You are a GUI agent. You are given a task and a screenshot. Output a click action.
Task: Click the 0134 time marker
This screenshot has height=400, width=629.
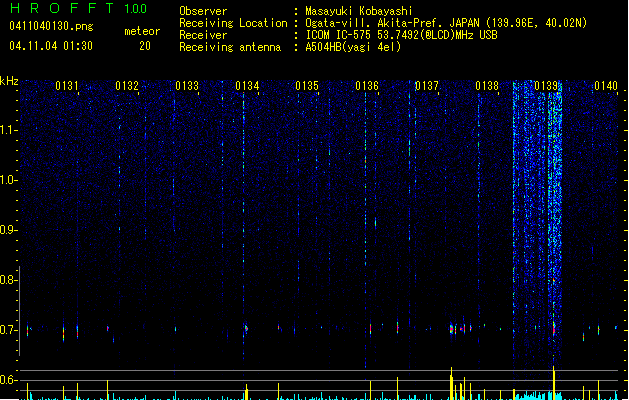[247, 86]
